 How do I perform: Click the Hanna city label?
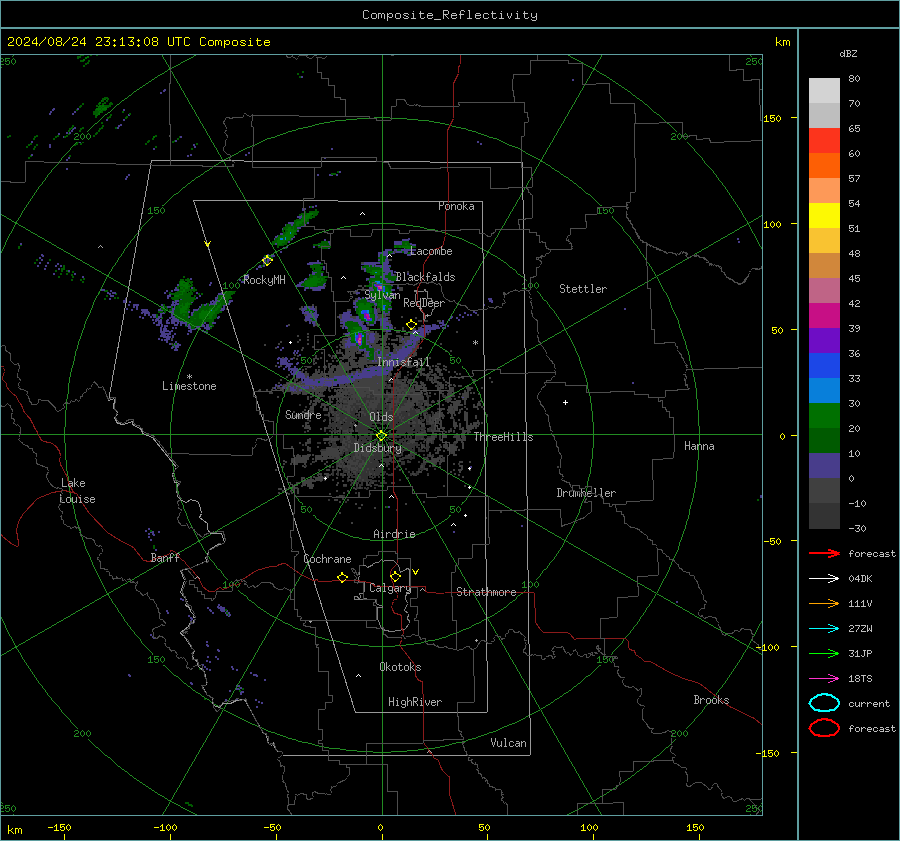coord(699,446)
